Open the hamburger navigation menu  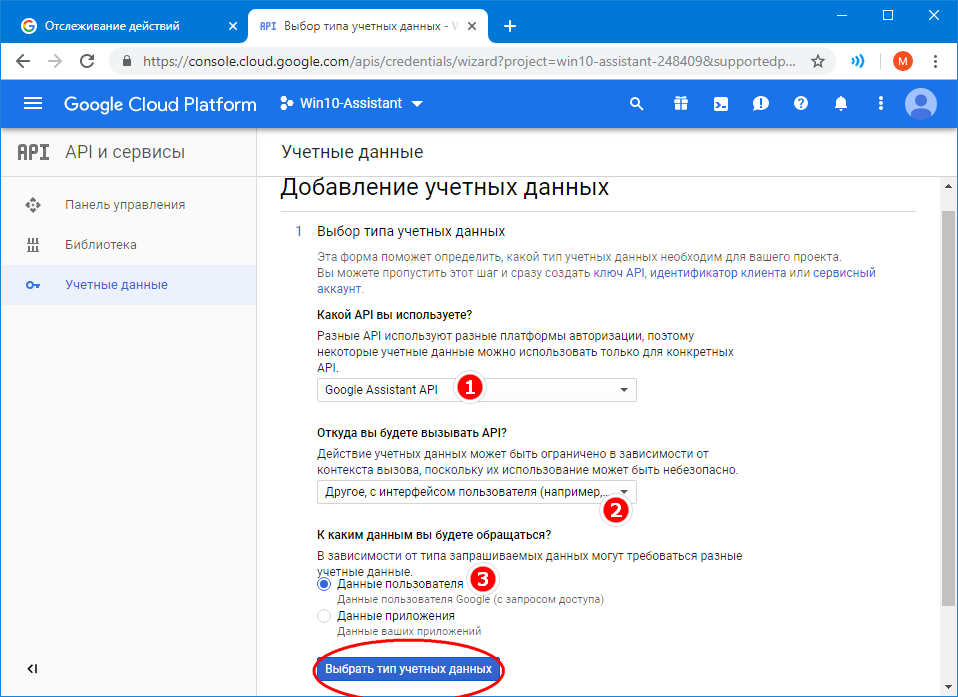pyautogui.click(x=33, y=104)
